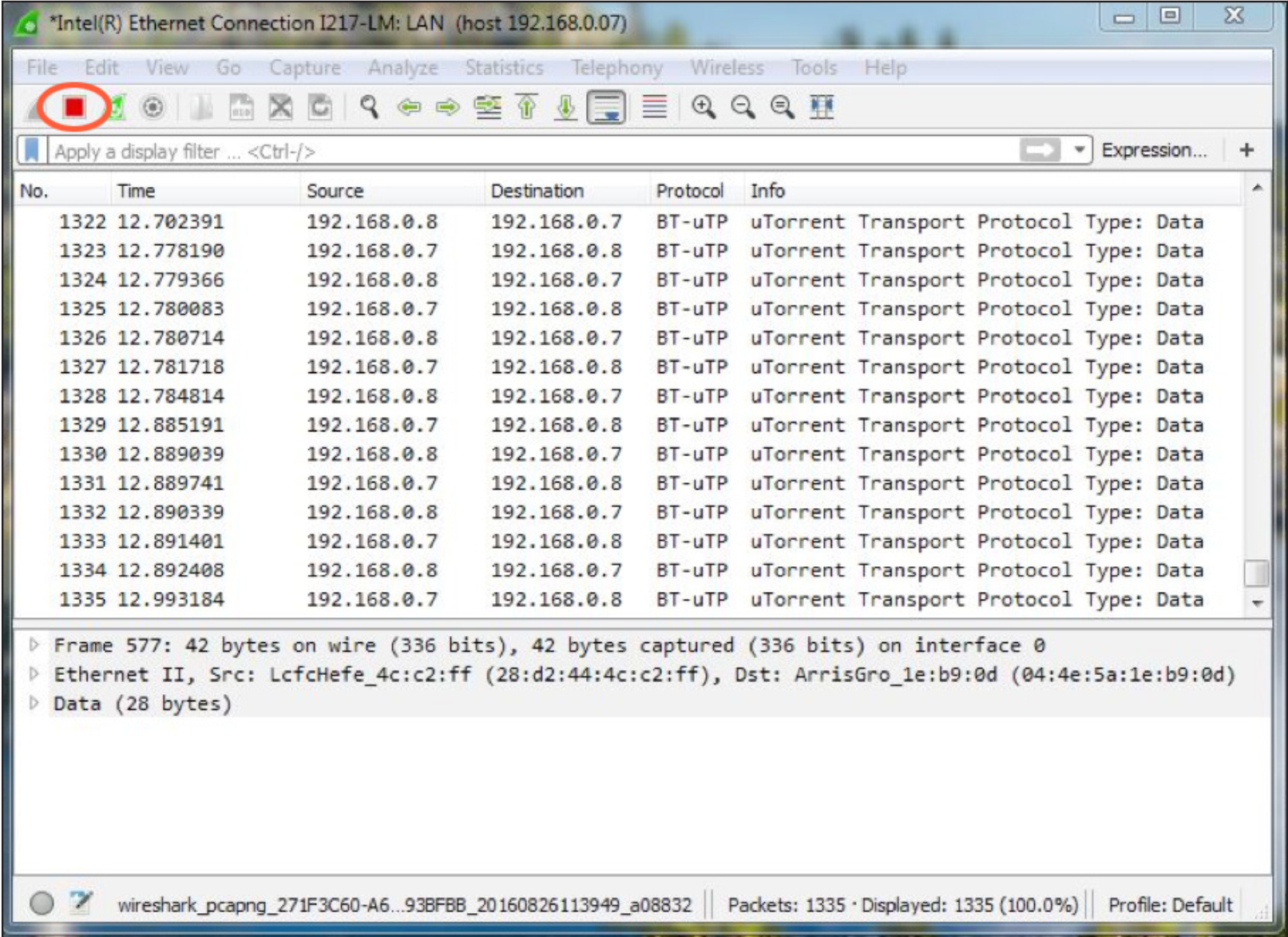Viewport: 1288px width, 937px height.
Task: Click inside the display filter field
Action: click(x=479, y=149)
